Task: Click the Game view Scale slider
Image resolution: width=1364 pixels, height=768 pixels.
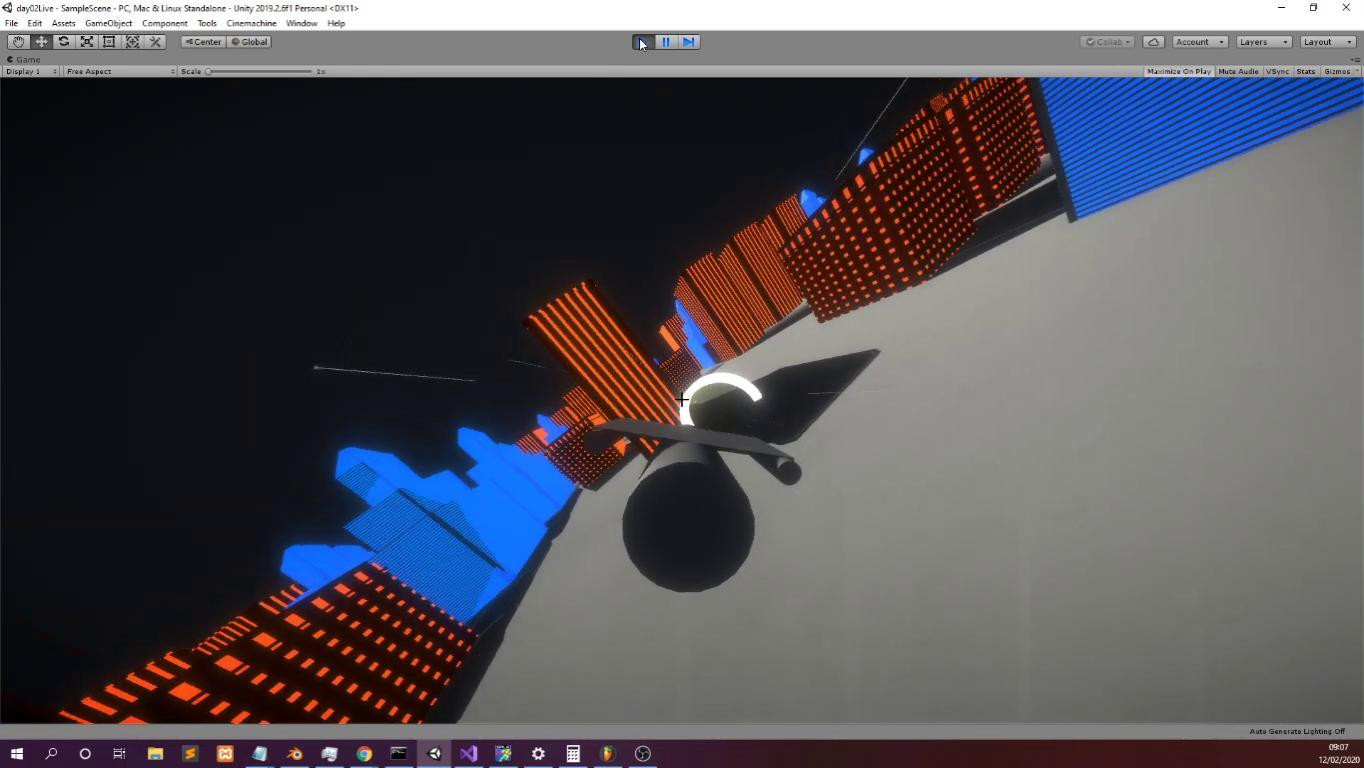Action: (x=260, y=71)
